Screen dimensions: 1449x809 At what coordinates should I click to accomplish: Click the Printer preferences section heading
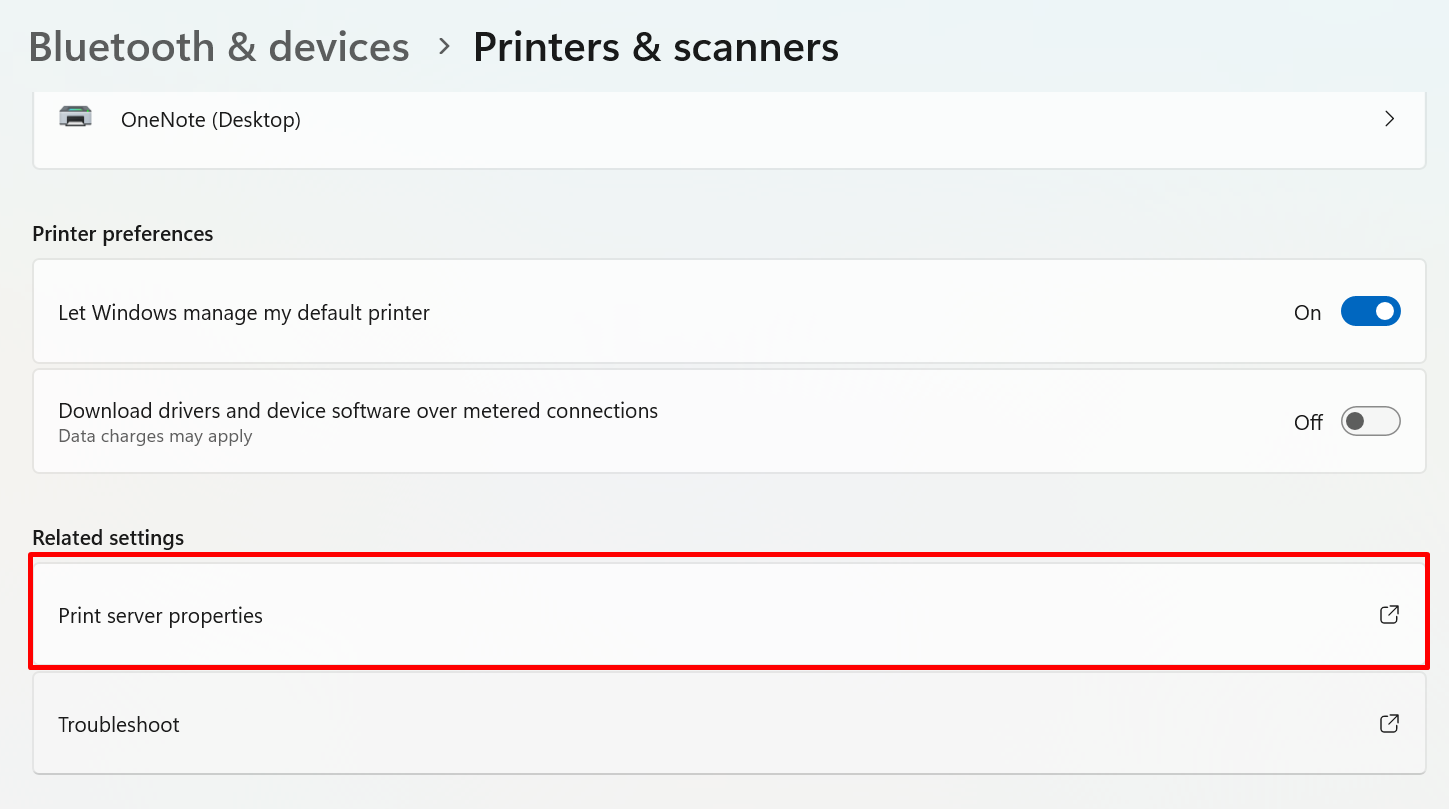122,233
